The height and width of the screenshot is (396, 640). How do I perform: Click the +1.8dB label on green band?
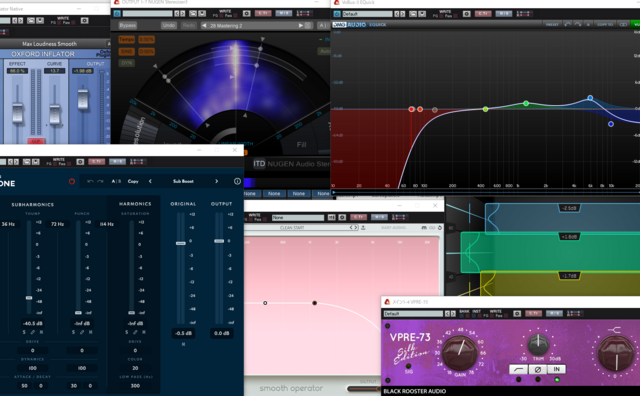(x=569, y=237)
